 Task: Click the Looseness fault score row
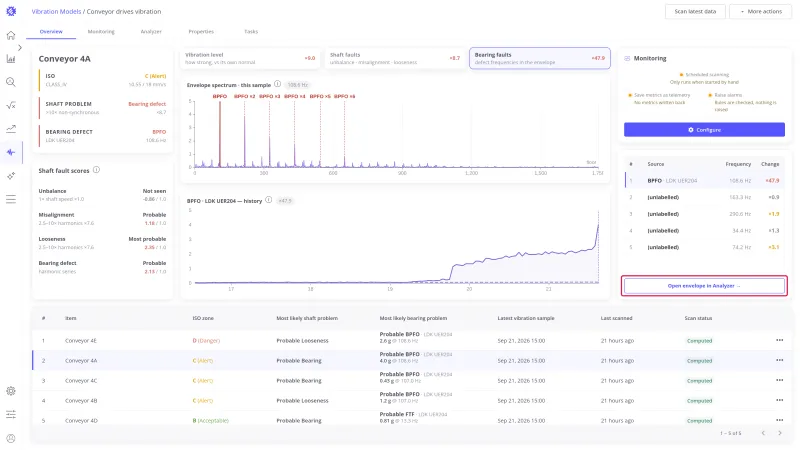(102, 243)
